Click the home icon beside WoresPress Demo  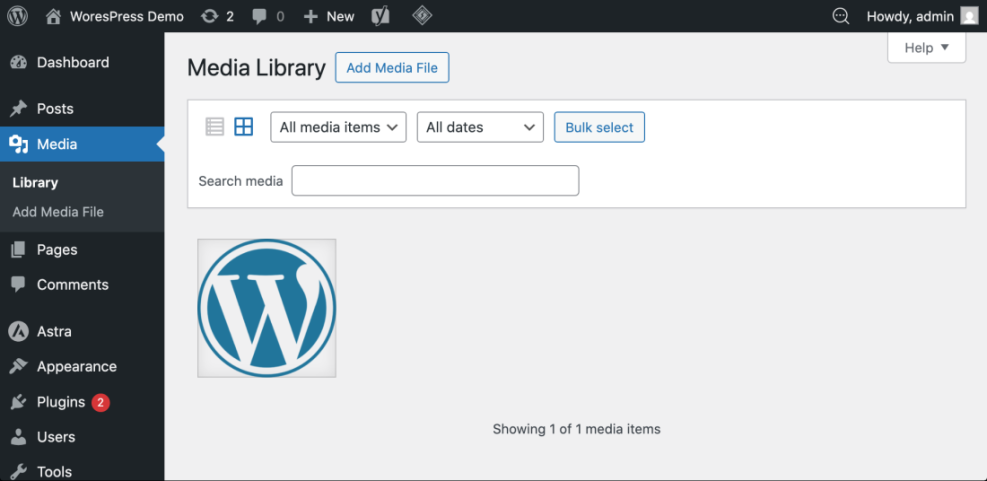click(54, 16)
